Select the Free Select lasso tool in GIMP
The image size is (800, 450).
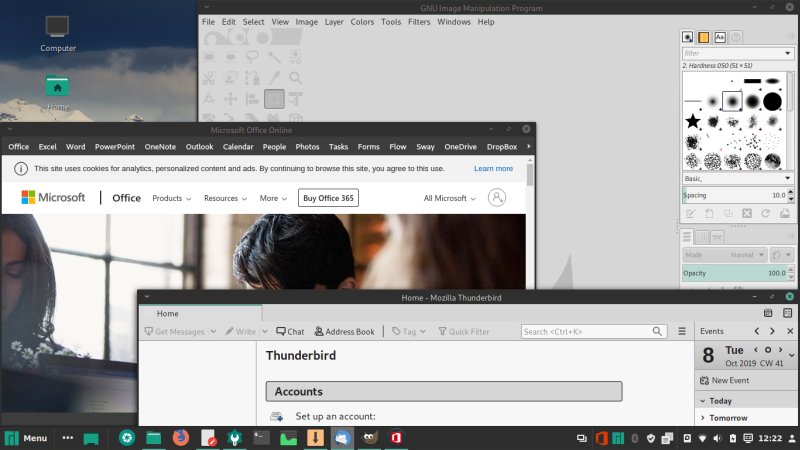[252, 57]
